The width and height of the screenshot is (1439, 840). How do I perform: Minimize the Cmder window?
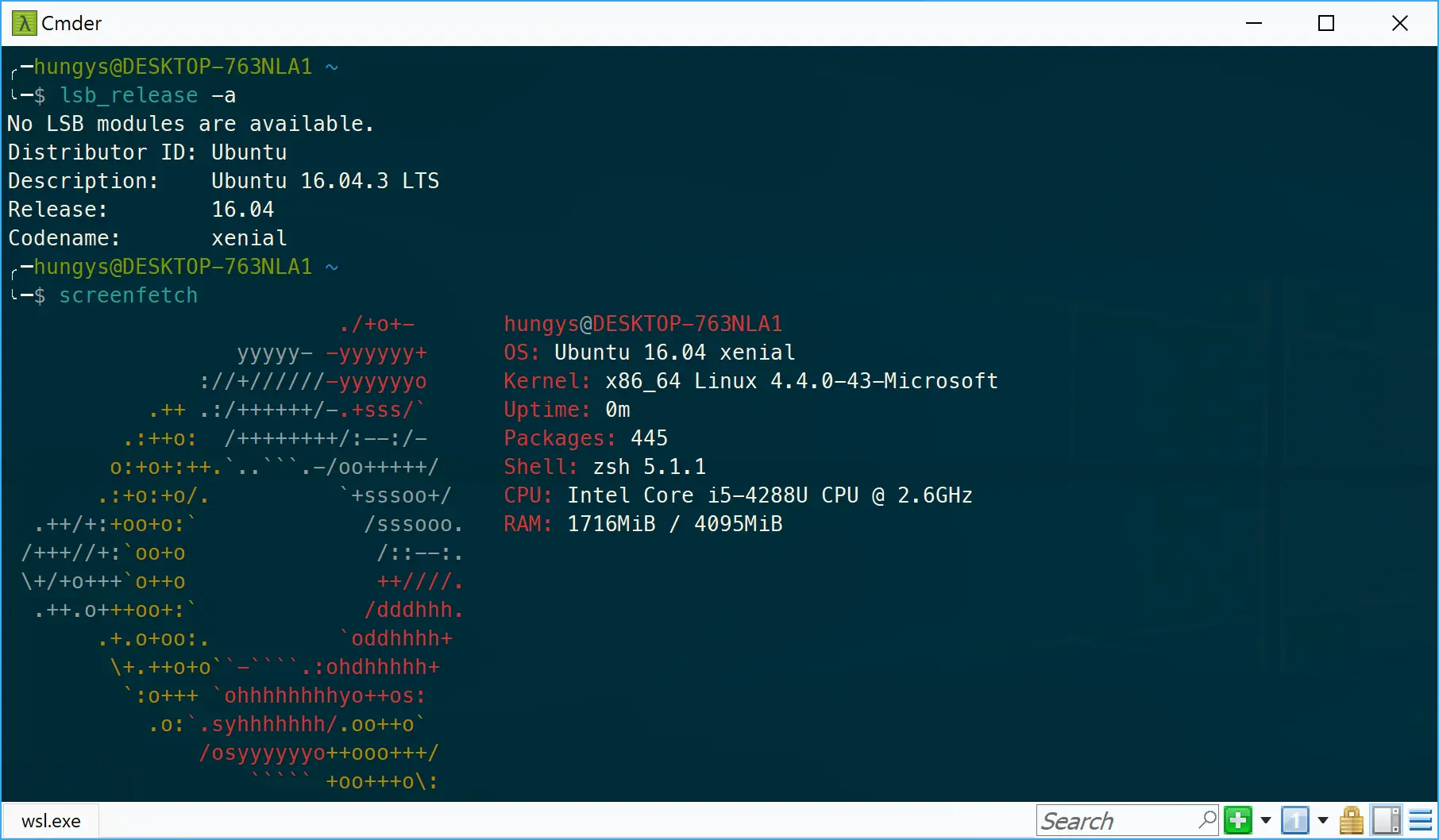[x=1254, y=23]
